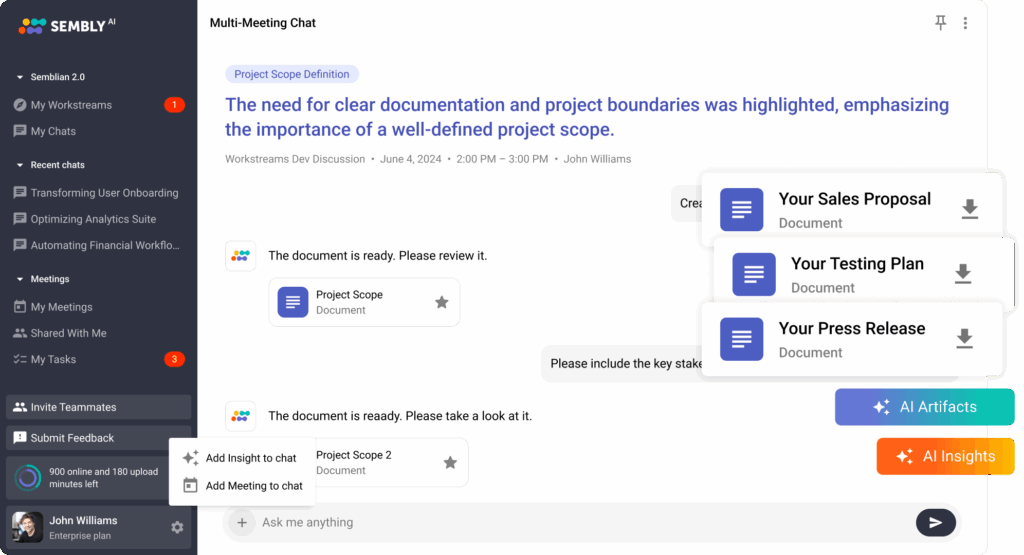
Task: Click Invite Teammates button
Action: (99, 407)
